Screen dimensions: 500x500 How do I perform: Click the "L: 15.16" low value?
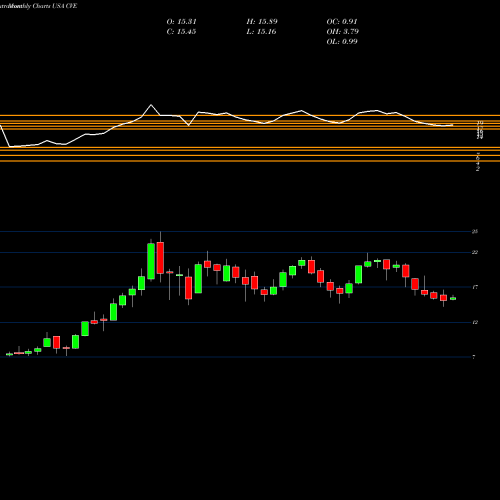coord(262,32)
